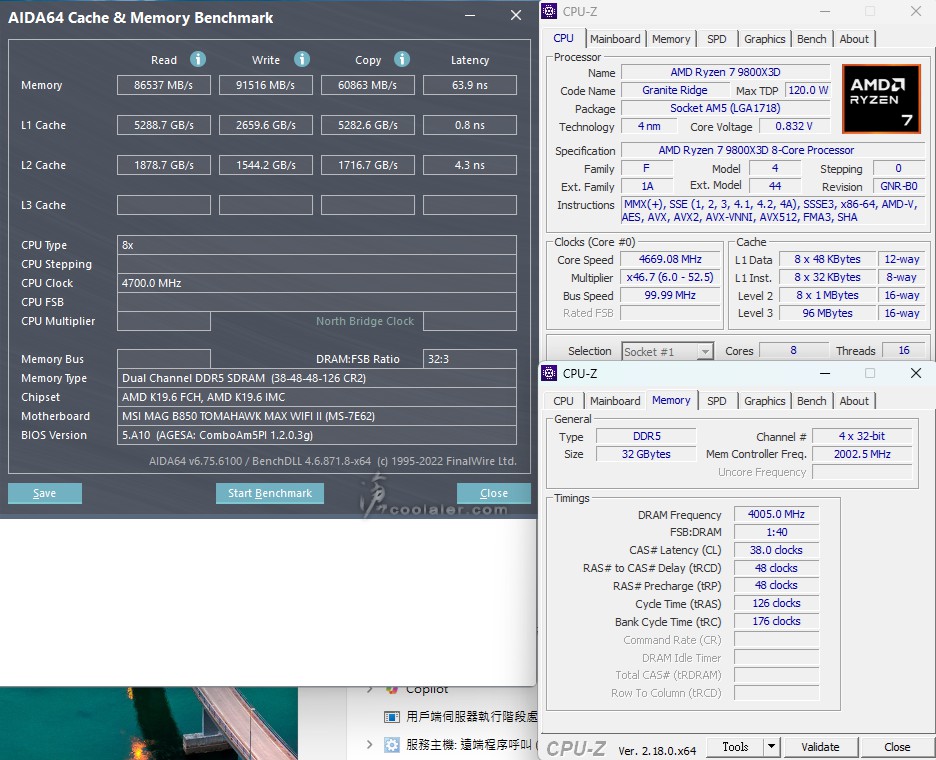Click the info icon beside Write column

[x=302, y=60]
